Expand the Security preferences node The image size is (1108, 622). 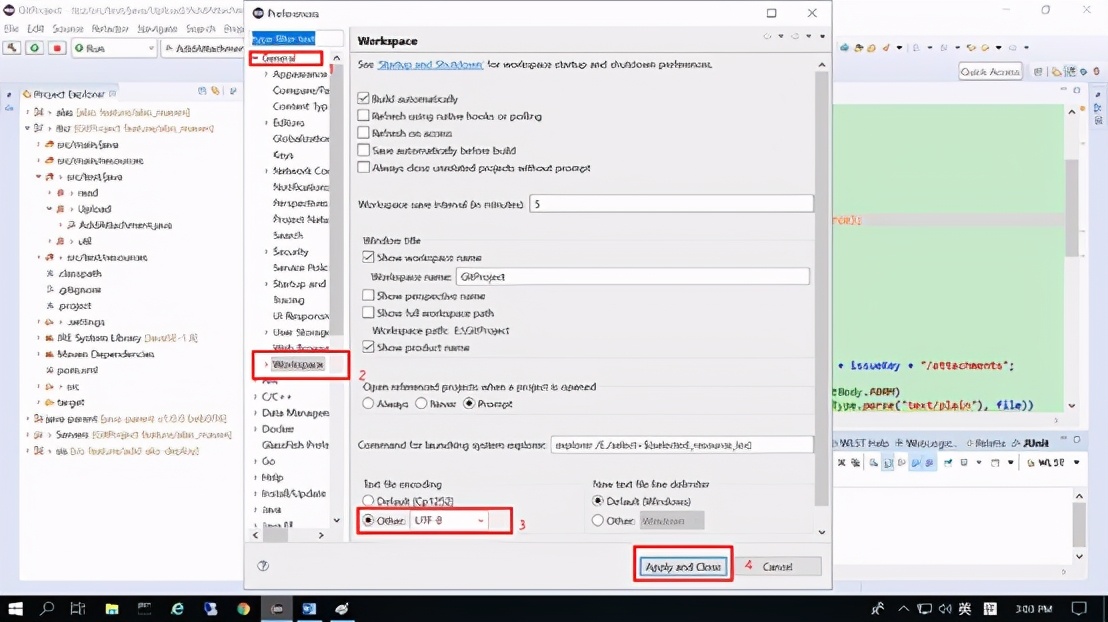click(x=266, y=252)
